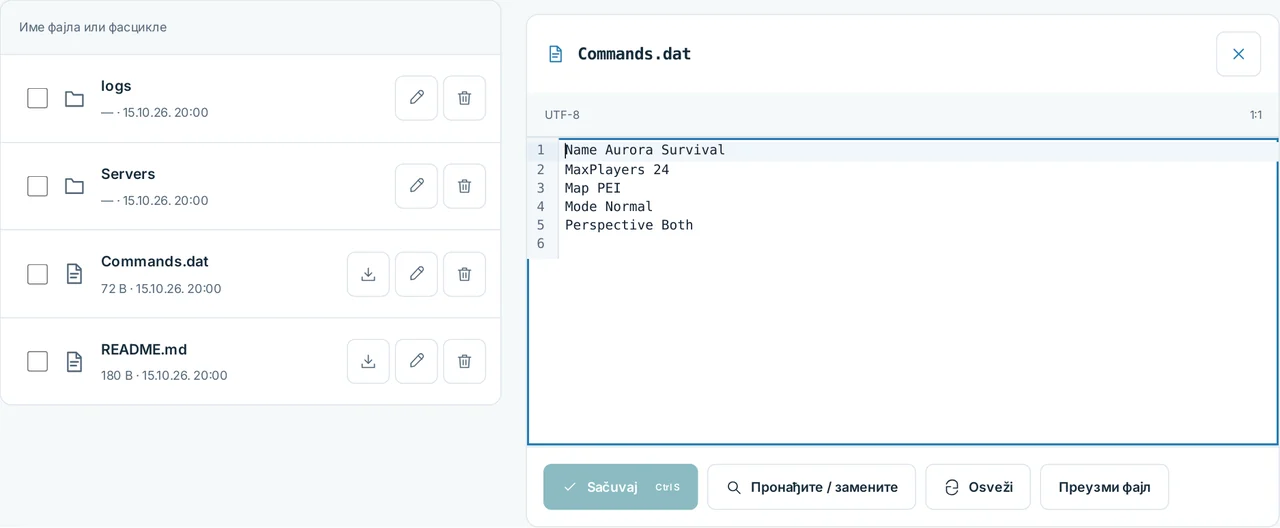Viewport: 1280px width, 528px height.
Task: Click the Commands.dat editor title
Action: coord(634,54)
